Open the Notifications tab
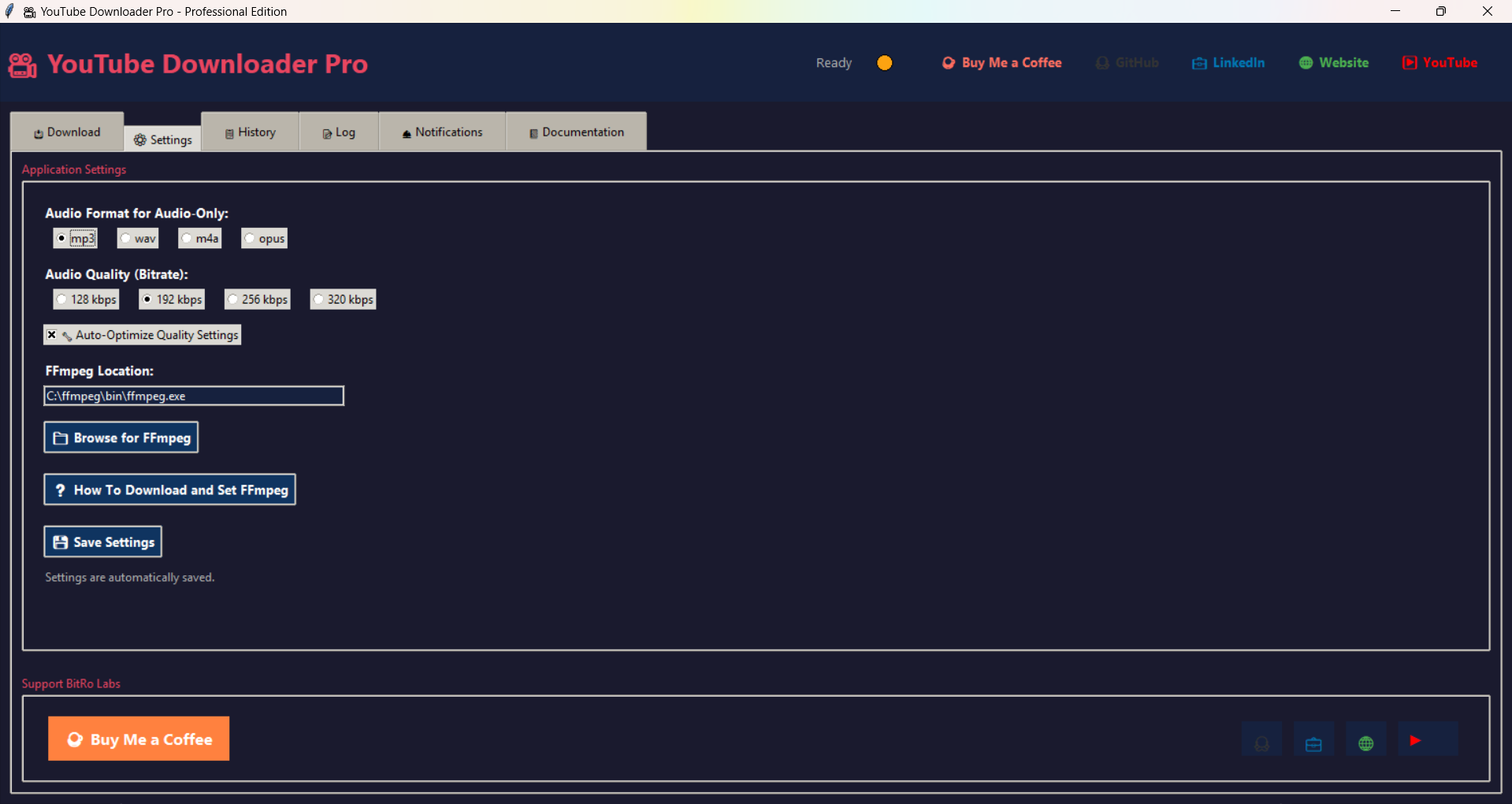The height and width of the screenshot is (804, 1512). click(x=441, y=132)
